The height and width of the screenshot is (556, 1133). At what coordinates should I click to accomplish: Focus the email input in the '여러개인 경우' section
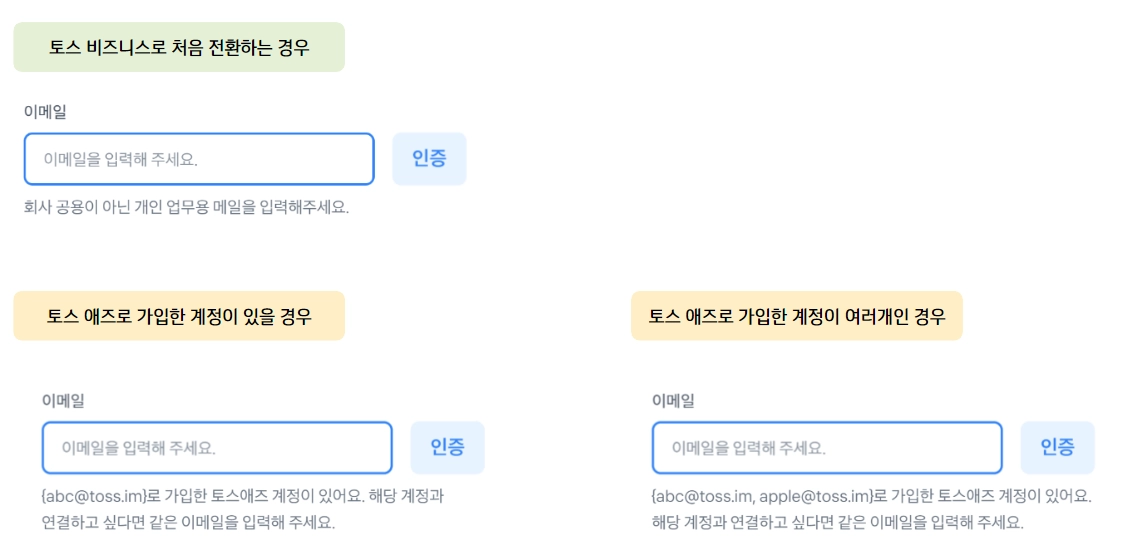click(x=827, y=448)
